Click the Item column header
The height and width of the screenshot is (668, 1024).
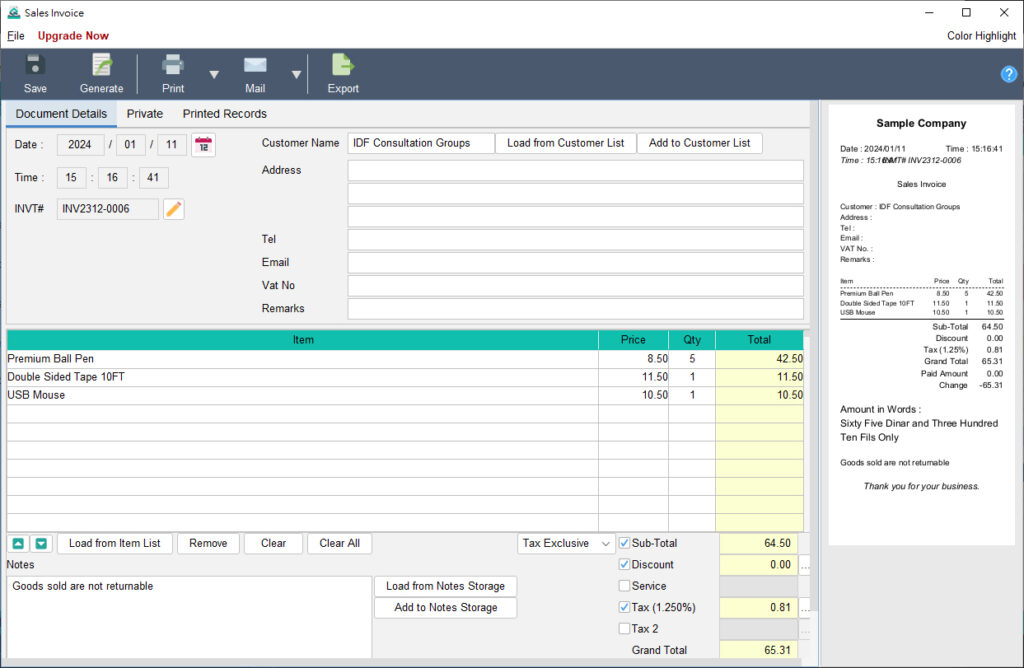pos(302,340)
